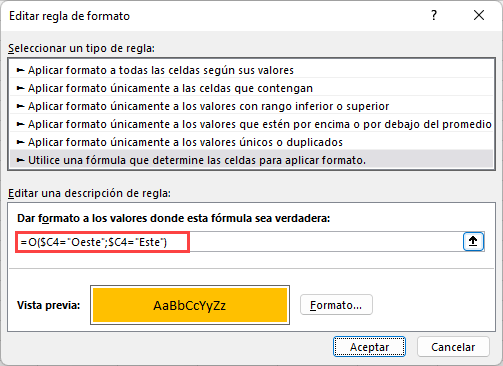Close the Editar regla de formato dialog
The width and height of the screenshot is (503, 366).
pos(479,15)
